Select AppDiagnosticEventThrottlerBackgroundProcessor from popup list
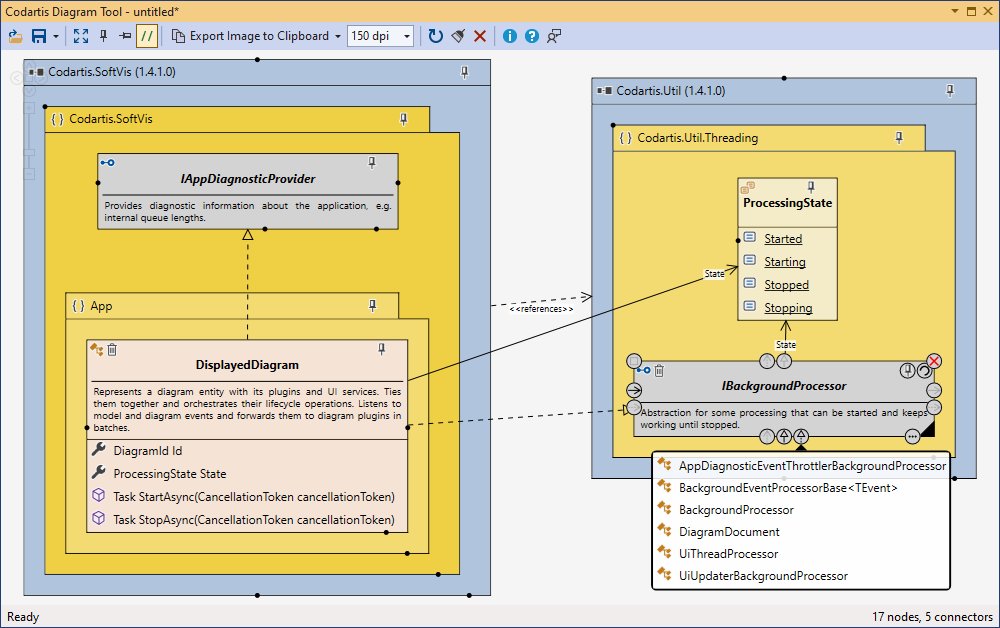 tap(801, 466)
